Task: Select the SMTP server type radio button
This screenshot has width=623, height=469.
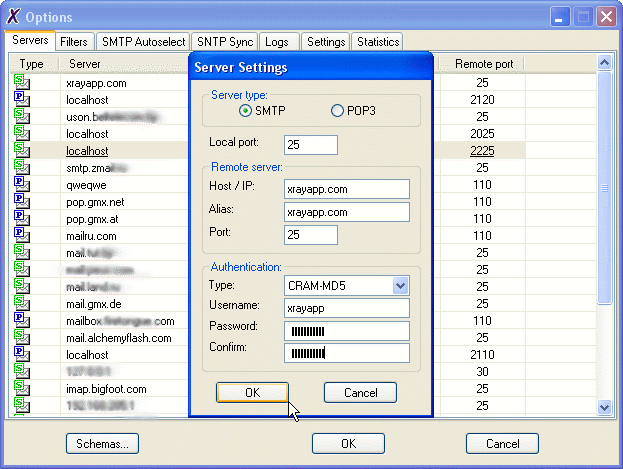Action: [x=245, y=111]
